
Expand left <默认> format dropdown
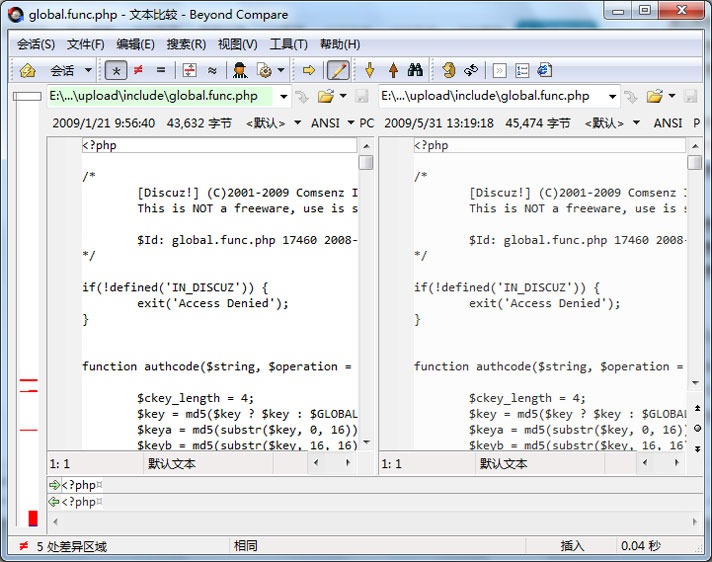(x=297, y=123)
